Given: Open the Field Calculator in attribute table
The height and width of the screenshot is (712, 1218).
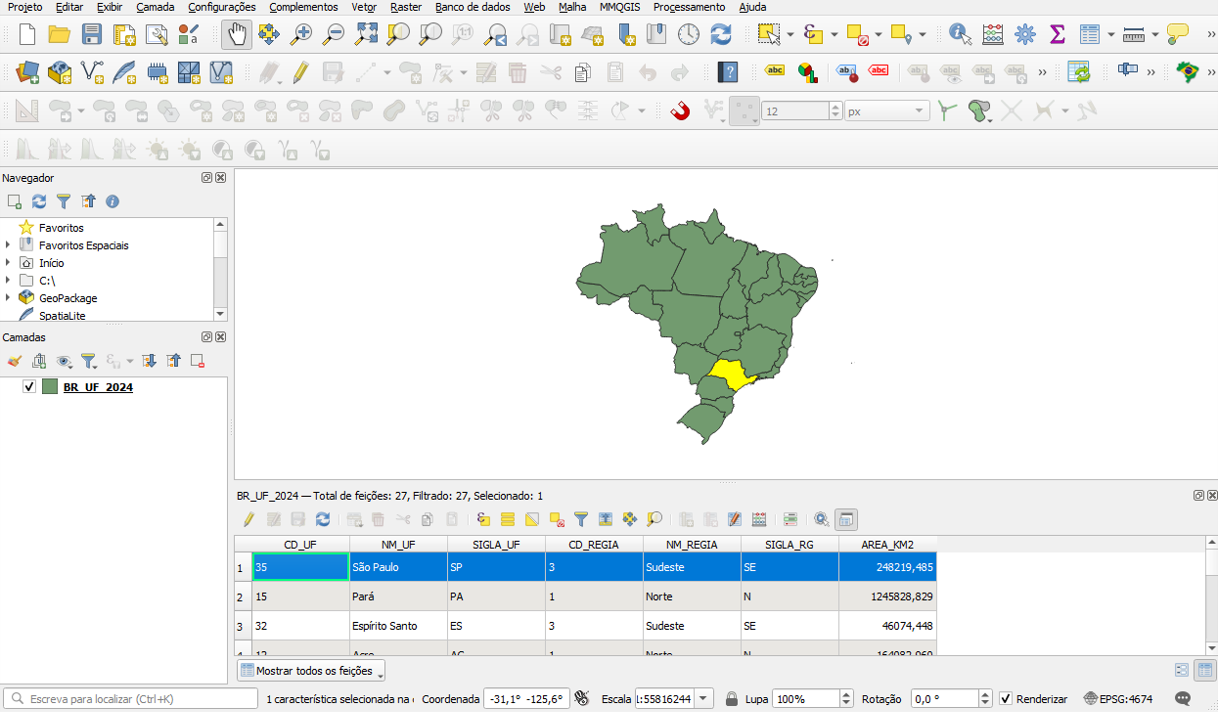Looking at the screenshot, I should 759,520.
